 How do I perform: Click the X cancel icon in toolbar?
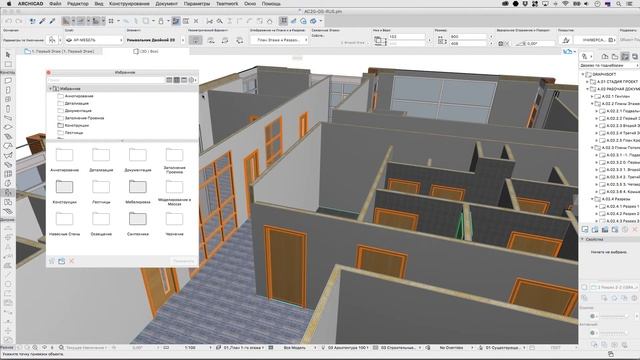[x=196, y=21]
